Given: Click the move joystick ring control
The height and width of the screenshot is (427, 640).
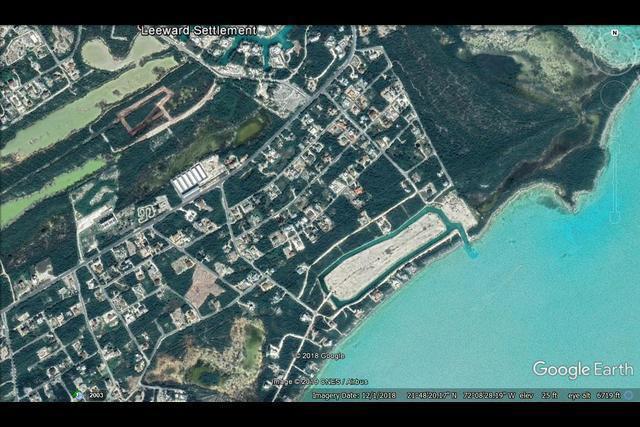Looking at the screenshot, I should click(616, 97).
